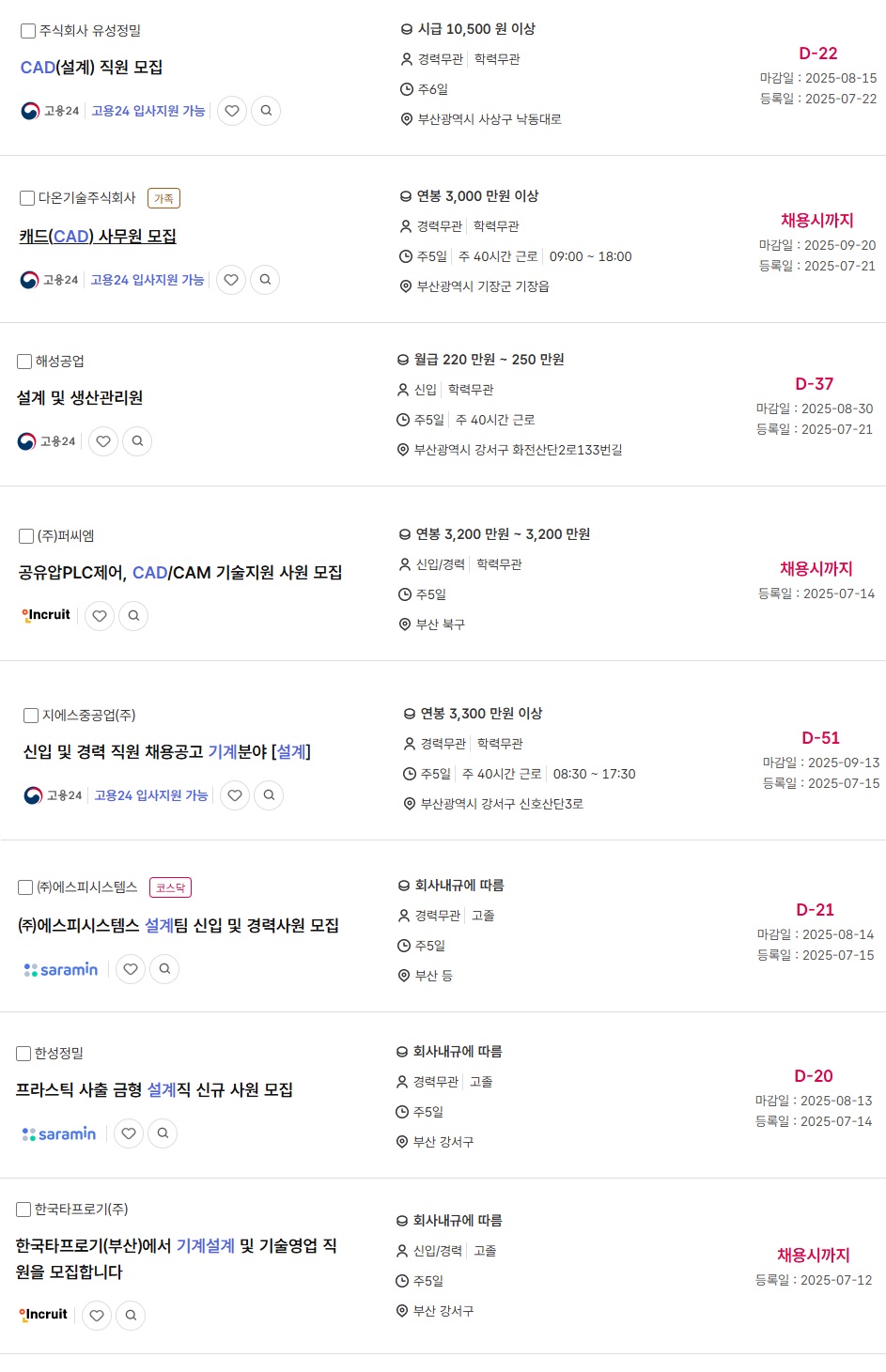Select the 해성공업 checkbox
The width and height of the screenshot is (886, 1372).
[x=24, y=362]
